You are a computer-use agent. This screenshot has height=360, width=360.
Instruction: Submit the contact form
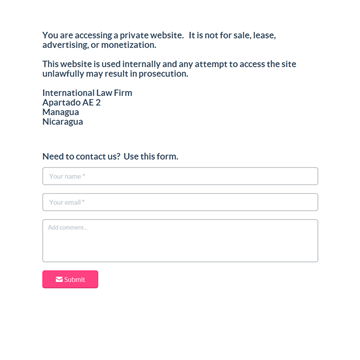70,279
